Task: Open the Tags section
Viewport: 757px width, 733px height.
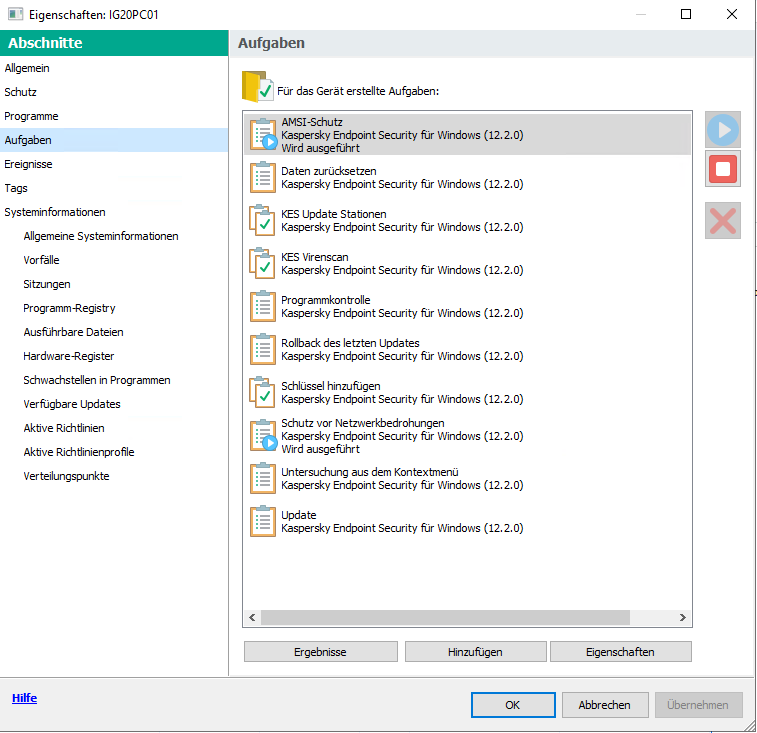Action: 16,188
